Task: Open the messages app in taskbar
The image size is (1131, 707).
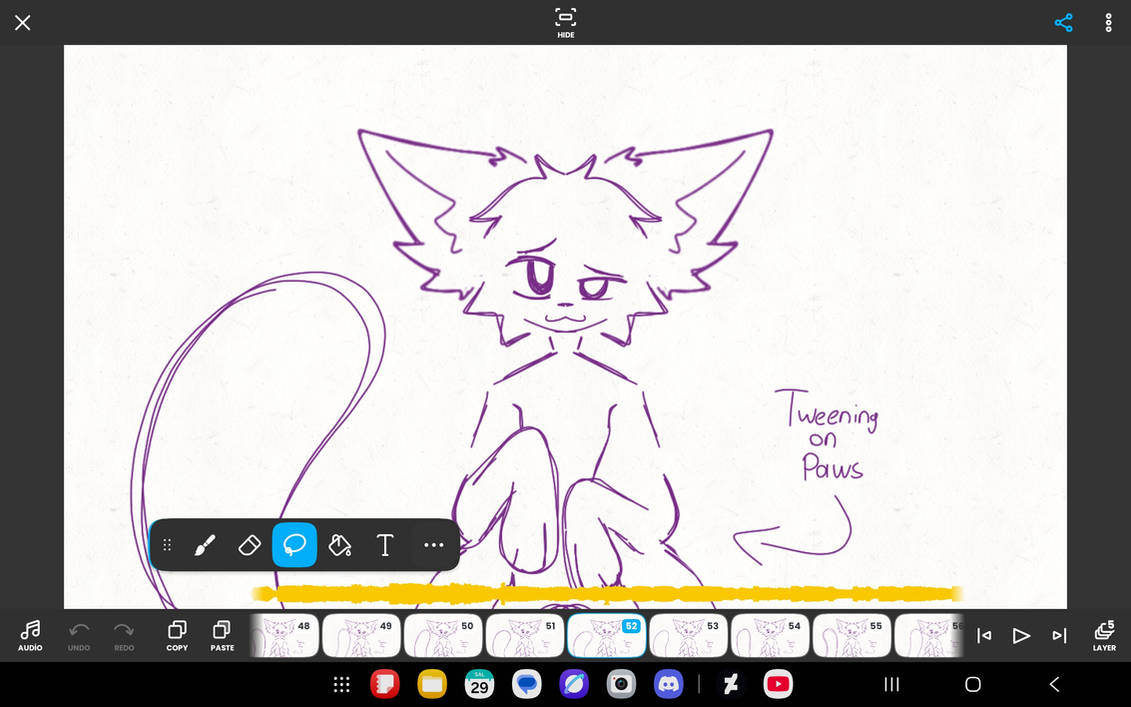Action: click(x=527, y=684)
